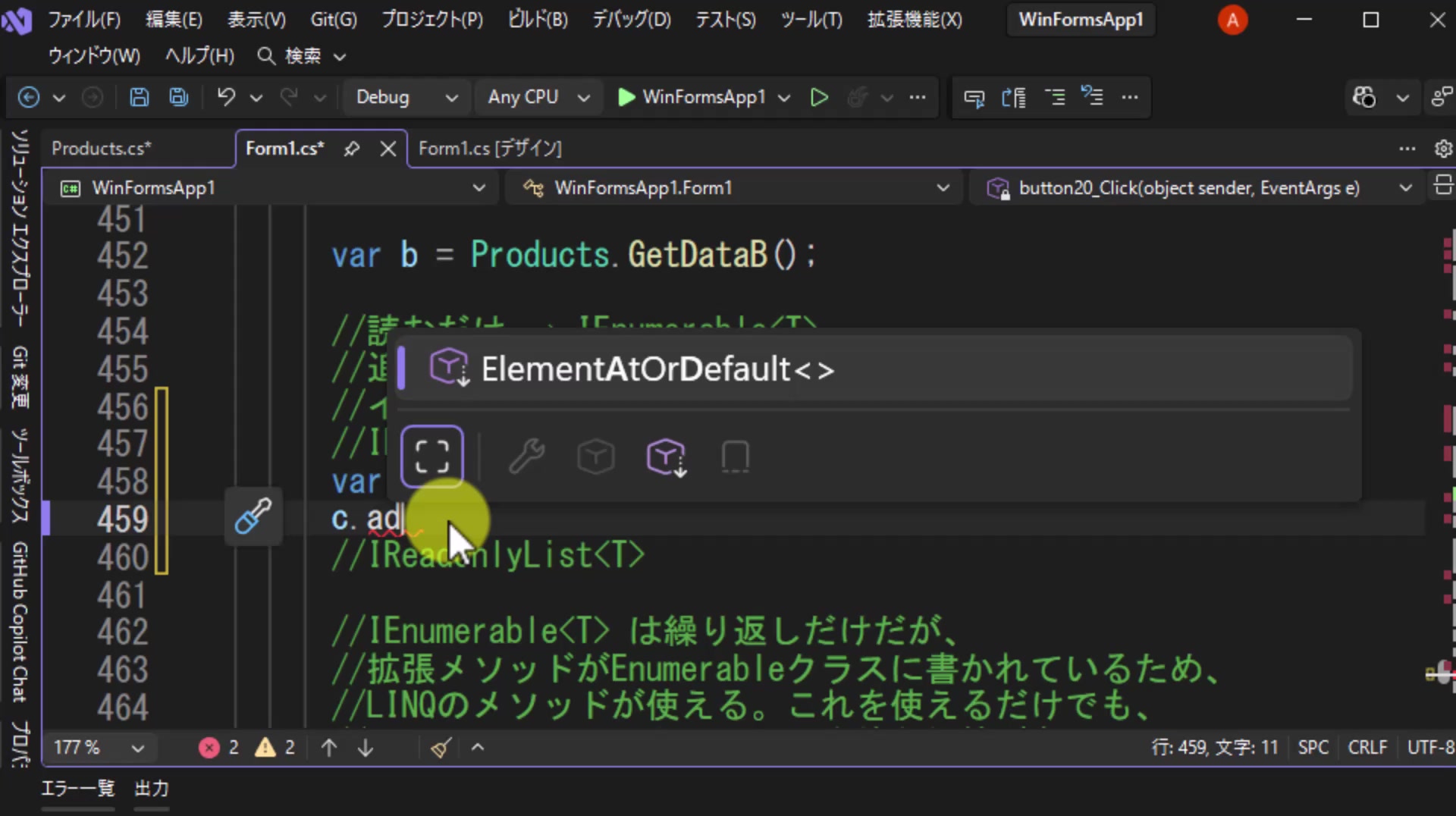Open the エラー一覧 panel tab
This screenshot has width=1456, height=816.
point(77,789)
